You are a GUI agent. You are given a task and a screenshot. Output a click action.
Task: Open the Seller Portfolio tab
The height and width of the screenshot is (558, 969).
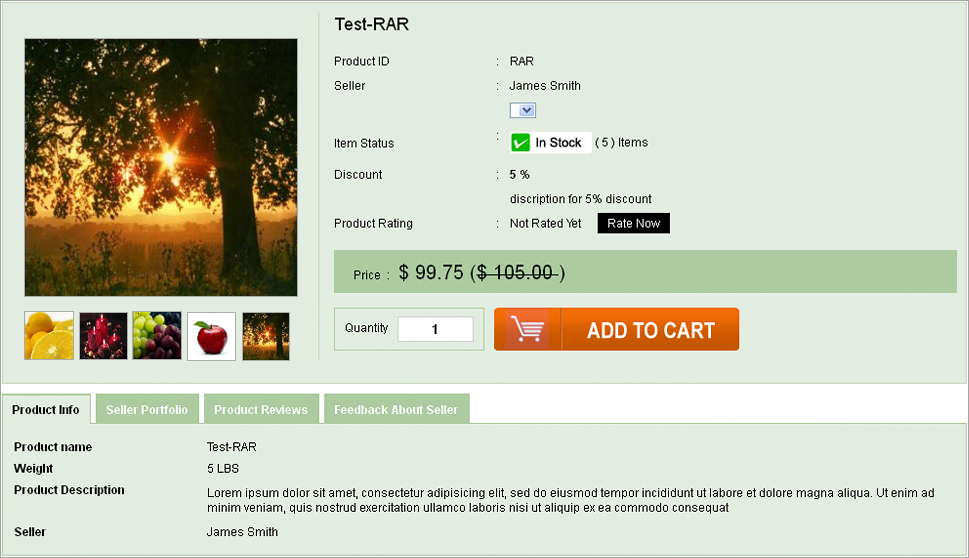click(x=147, y=410)
